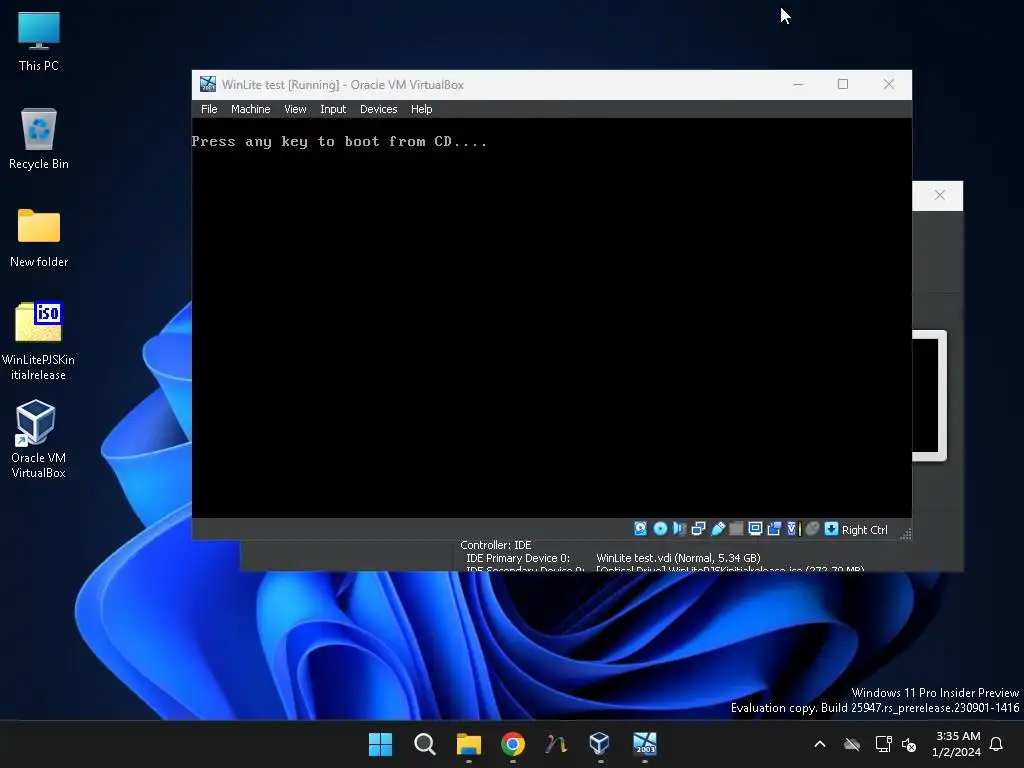Open the Windows Start menu
Viewport: 1024px width, 768px height.
(380, 744)
